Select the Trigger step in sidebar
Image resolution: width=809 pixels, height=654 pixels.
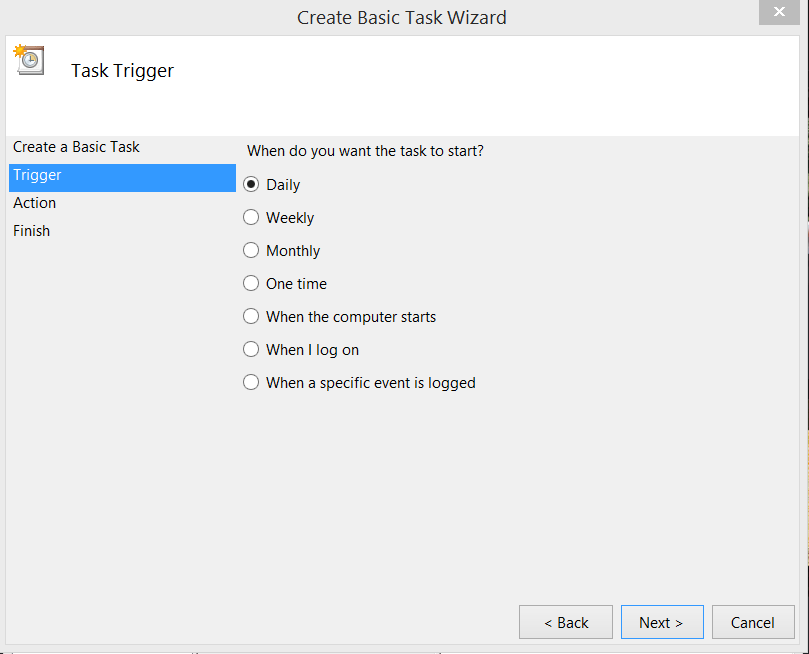37,175
